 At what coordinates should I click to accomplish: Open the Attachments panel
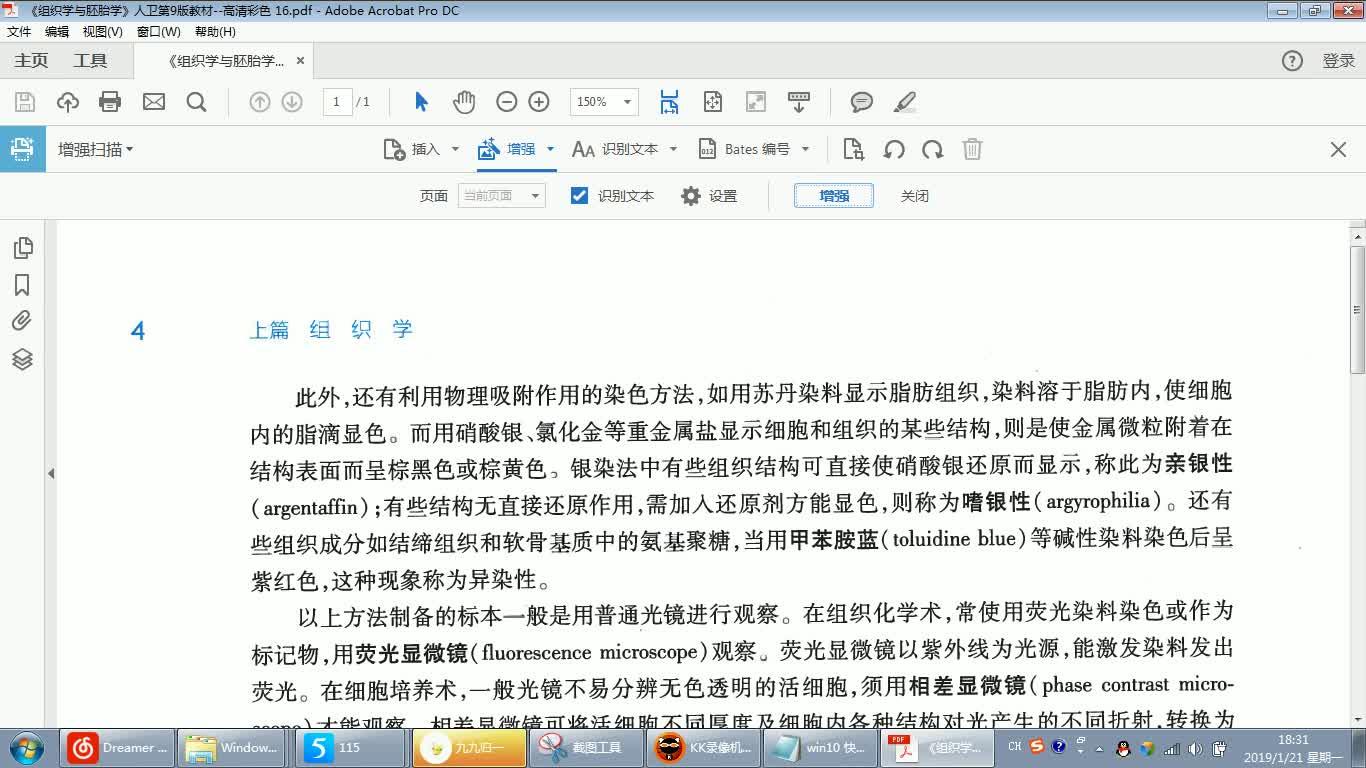pyautogui.click(x=22, y=322)
